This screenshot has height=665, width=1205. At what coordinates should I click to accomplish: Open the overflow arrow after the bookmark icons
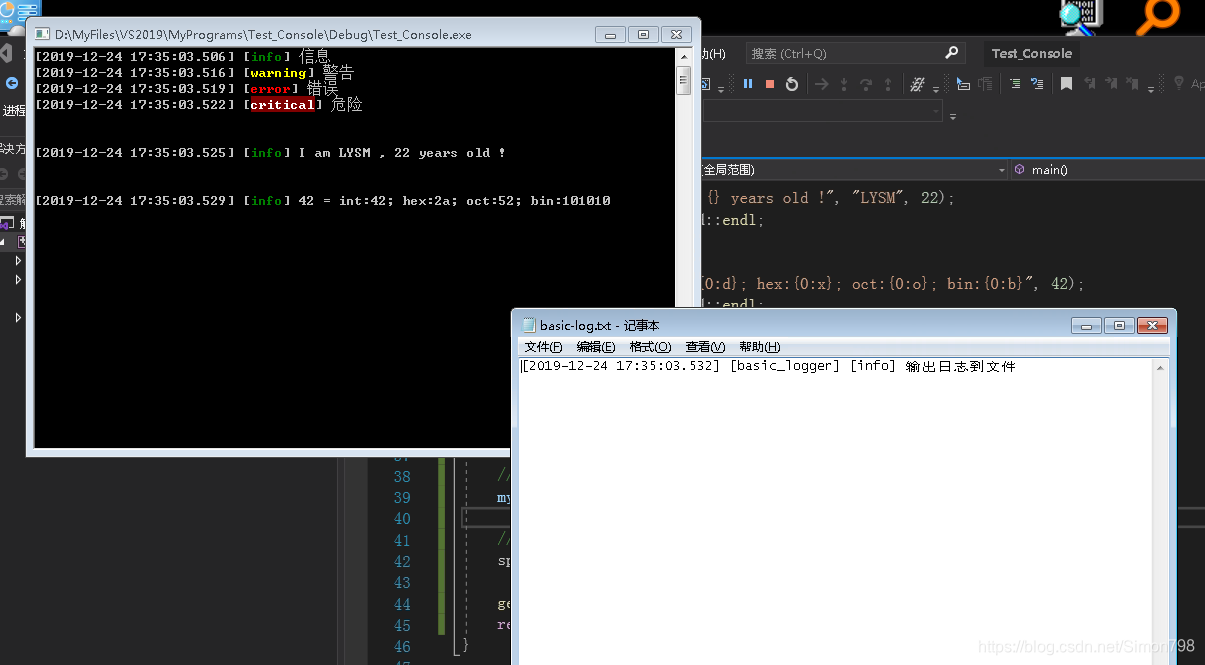click(1151, 90)
